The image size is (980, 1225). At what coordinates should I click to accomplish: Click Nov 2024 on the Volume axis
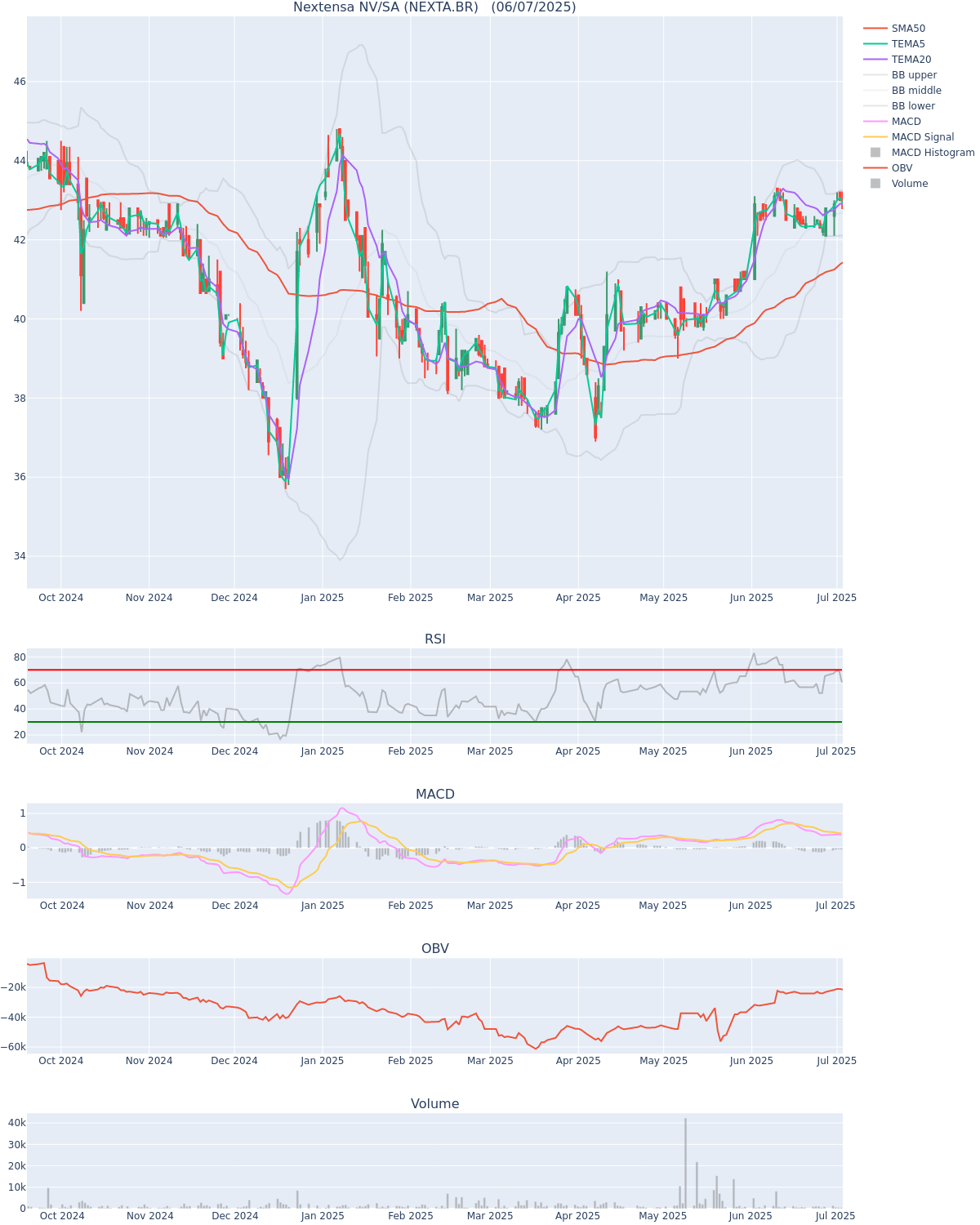point(149,1216)
